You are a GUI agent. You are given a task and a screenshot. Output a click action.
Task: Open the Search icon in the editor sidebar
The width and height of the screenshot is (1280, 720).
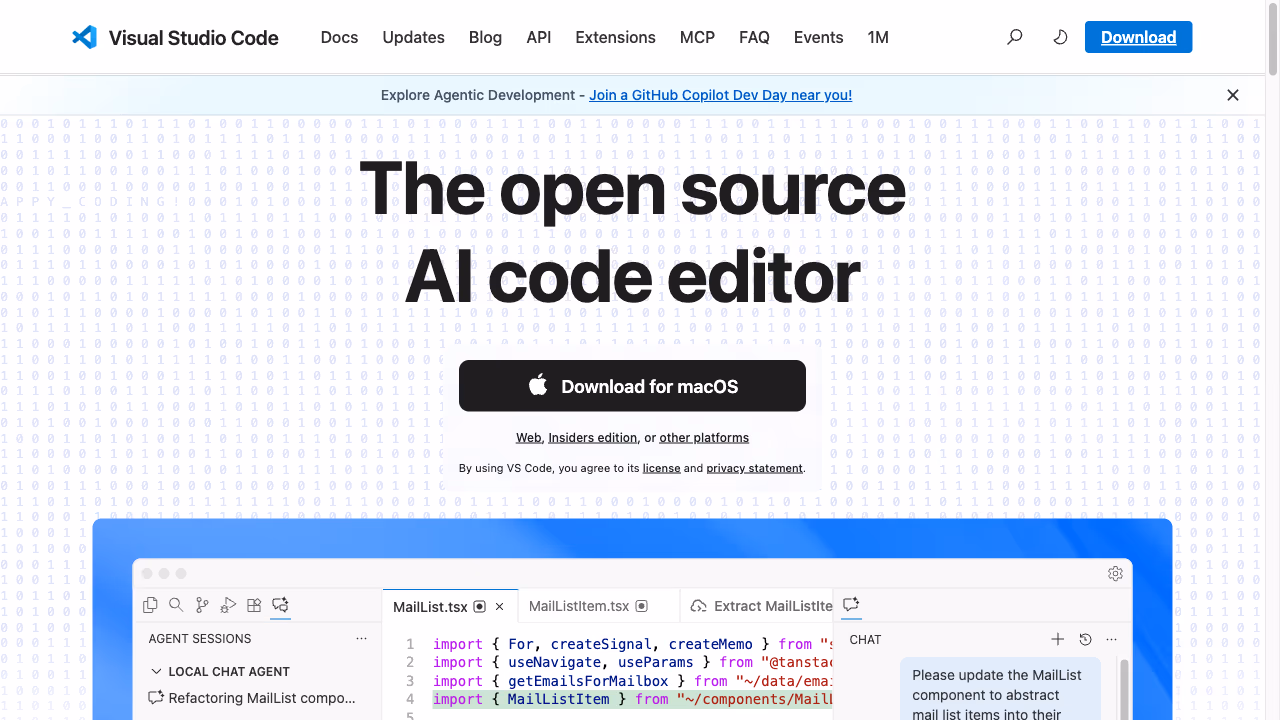coord(176,605)
